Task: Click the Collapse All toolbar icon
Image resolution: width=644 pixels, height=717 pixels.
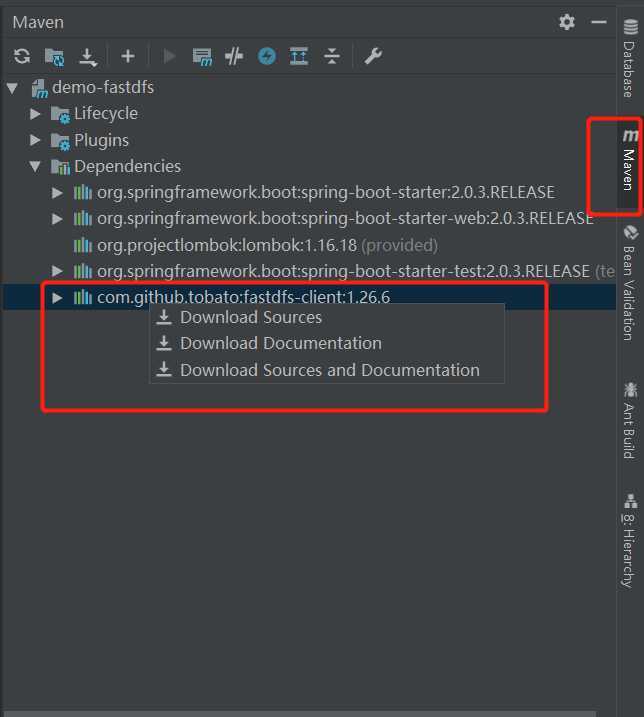Action: (332, 56)
